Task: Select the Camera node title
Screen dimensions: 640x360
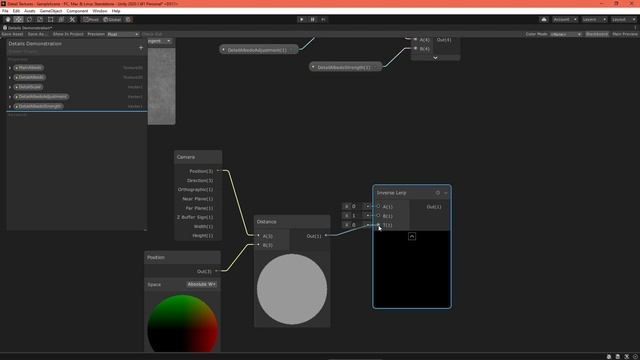Action: coord(186,157)
